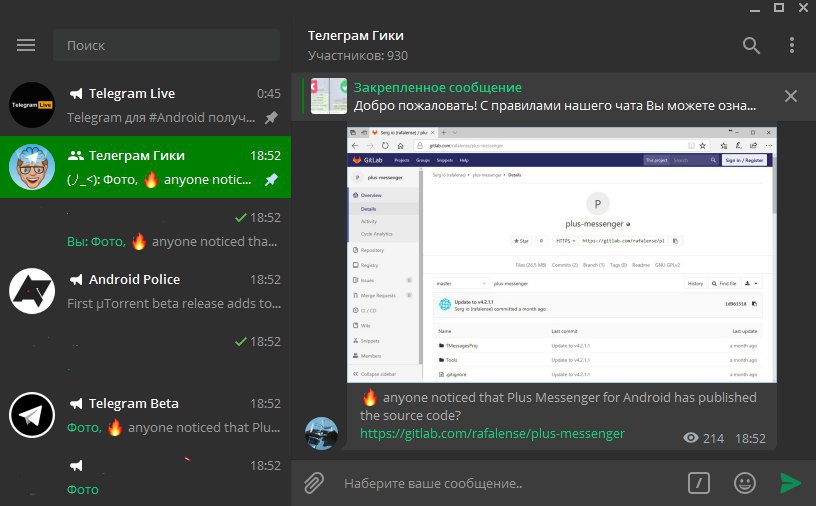Click the pin icon on Телеграм Гики

pyautogui.click(x=271, y=180)
